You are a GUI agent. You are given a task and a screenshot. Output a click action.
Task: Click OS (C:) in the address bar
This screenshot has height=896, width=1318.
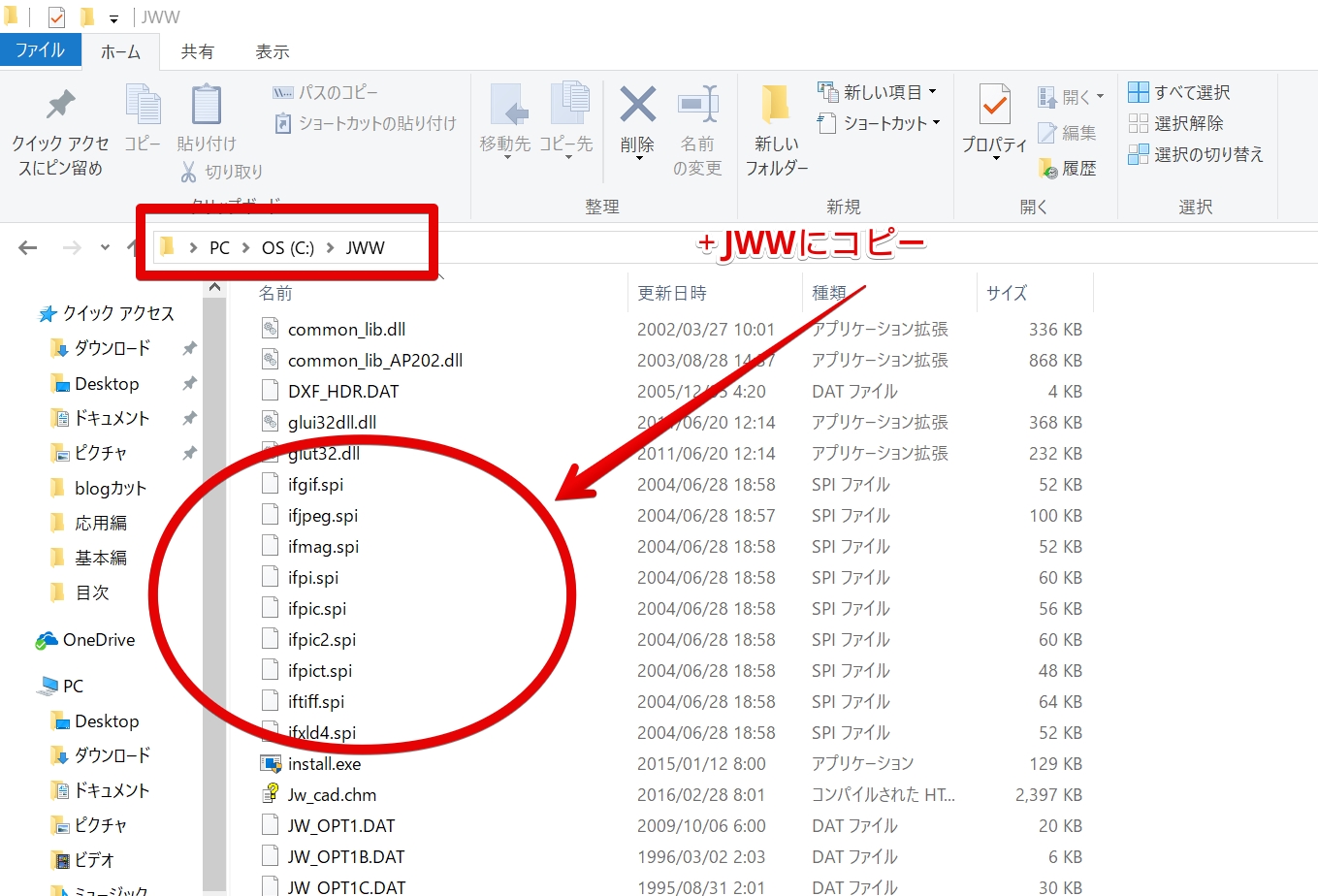click(288, 248)
